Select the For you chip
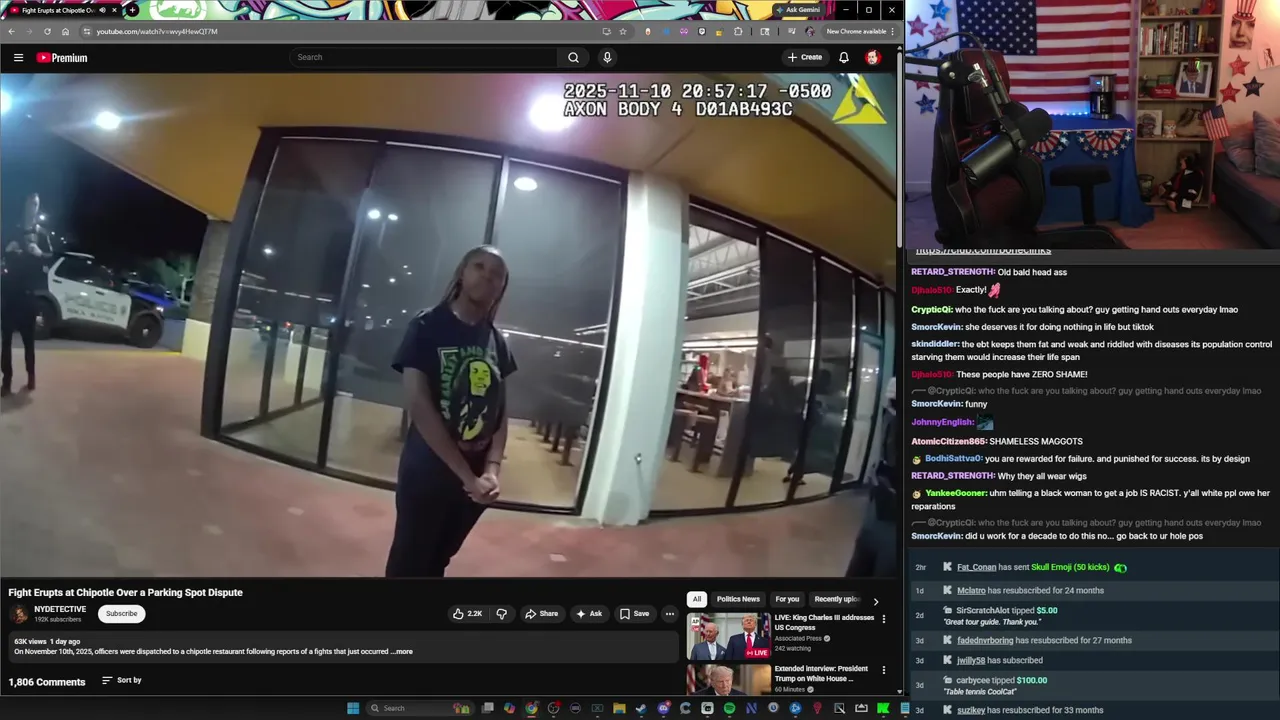 click(788, 599)
